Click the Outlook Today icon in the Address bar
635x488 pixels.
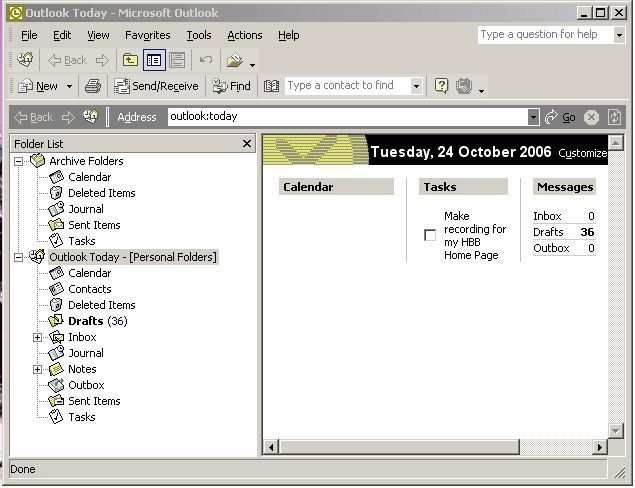tap(91, 117)
